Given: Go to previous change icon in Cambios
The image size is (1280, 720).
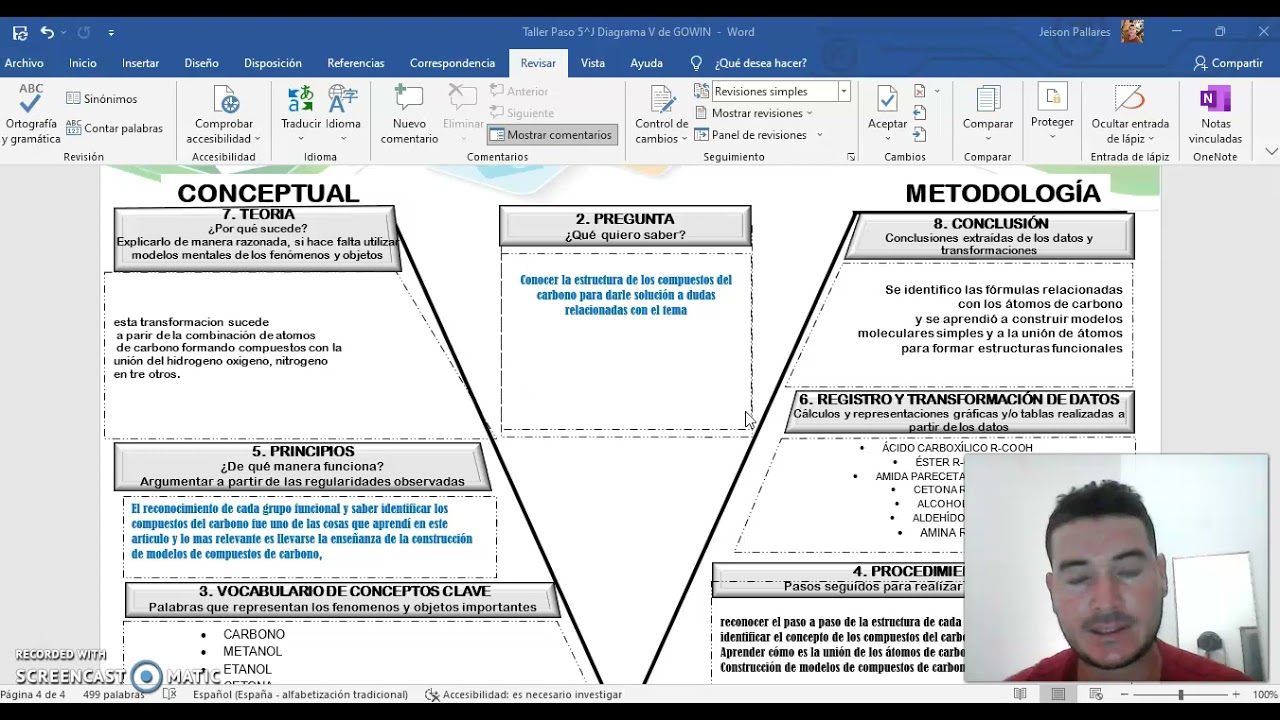Looking at the screenshot, I should (920, 113).
